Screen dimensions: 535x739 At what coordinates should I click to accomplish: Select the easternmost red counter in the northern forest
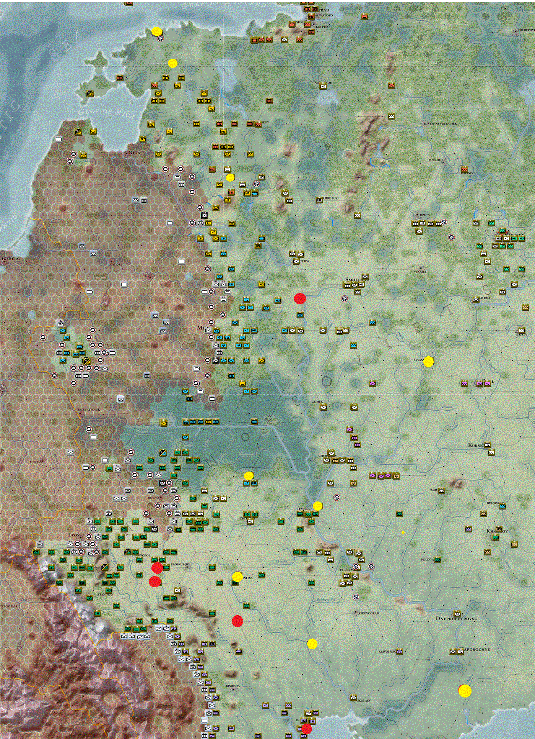point(466,170)
